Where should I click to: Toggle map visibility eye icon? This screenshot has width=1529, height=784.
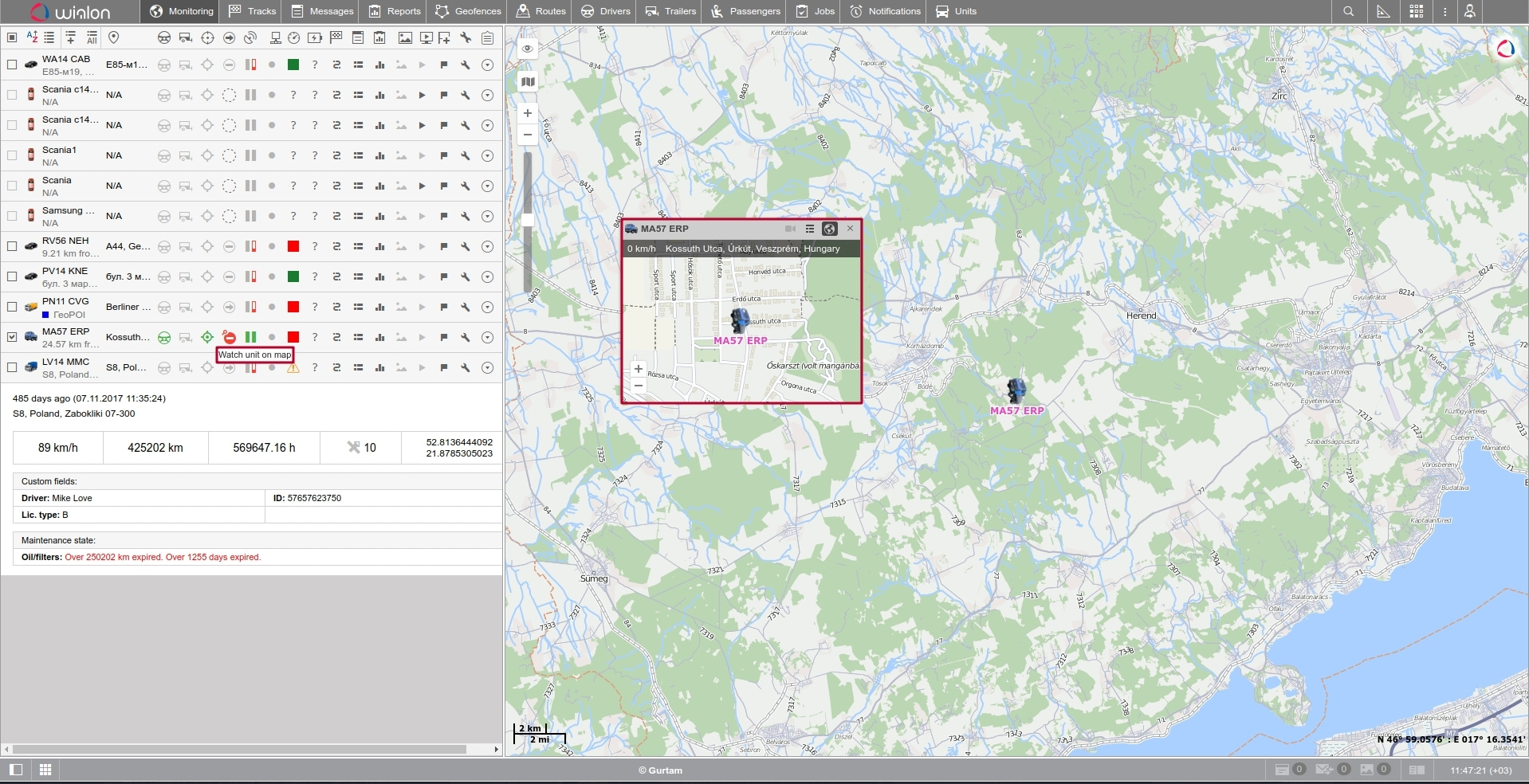point(527,49)
